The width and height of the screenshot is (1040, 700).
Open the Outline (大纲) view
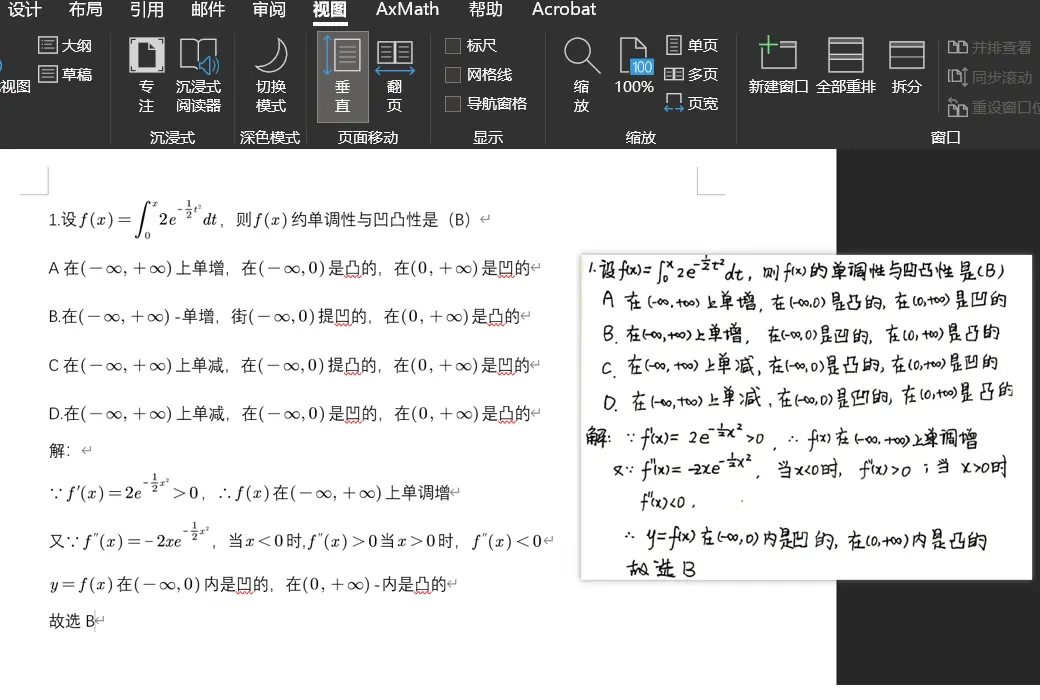(65, 45)
